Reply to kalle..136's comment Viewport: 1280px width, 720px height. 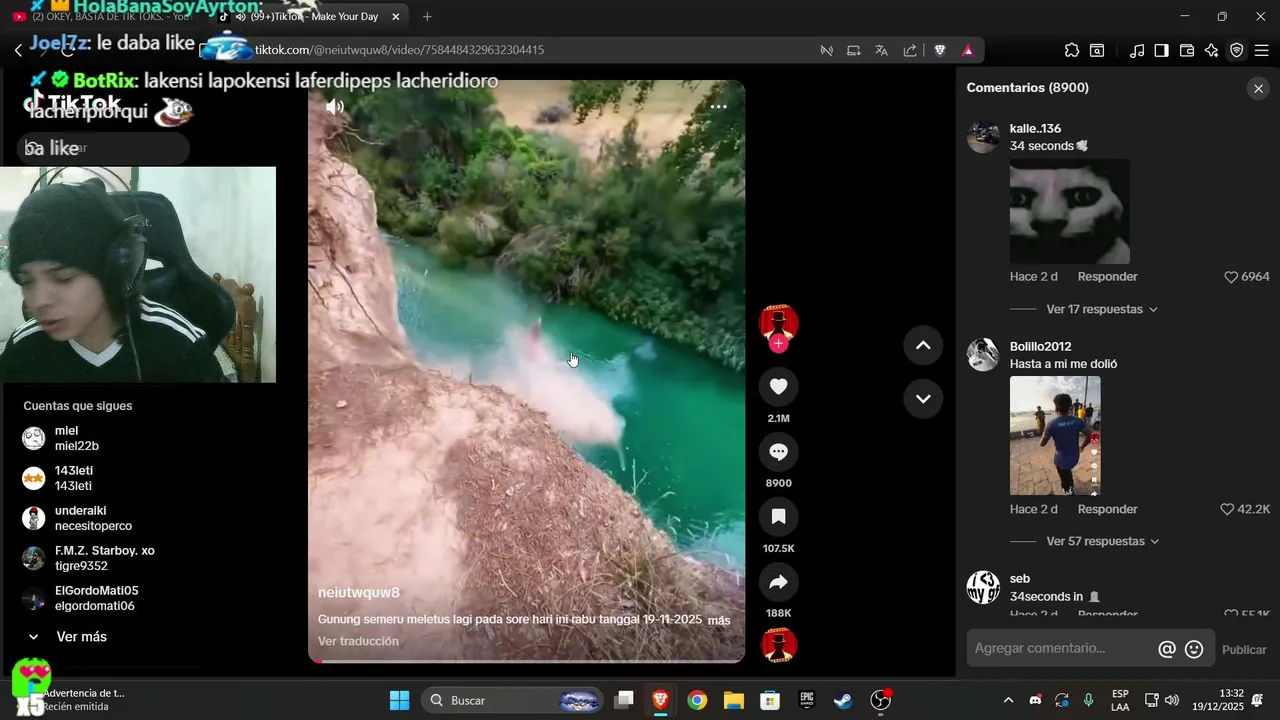click(1107, 277)
